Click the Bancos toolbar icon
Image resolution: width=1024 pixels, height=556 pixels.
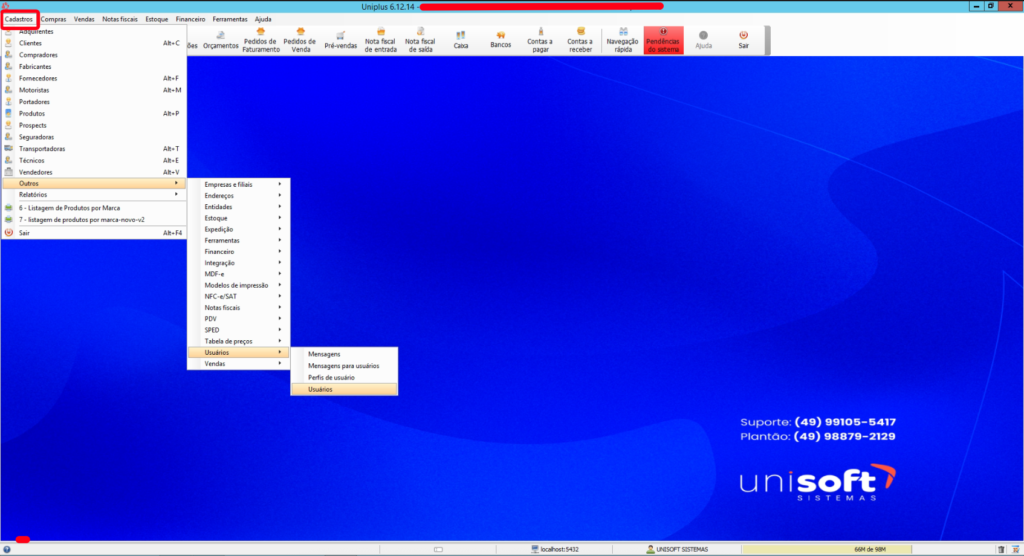click(x=500, y=40)
